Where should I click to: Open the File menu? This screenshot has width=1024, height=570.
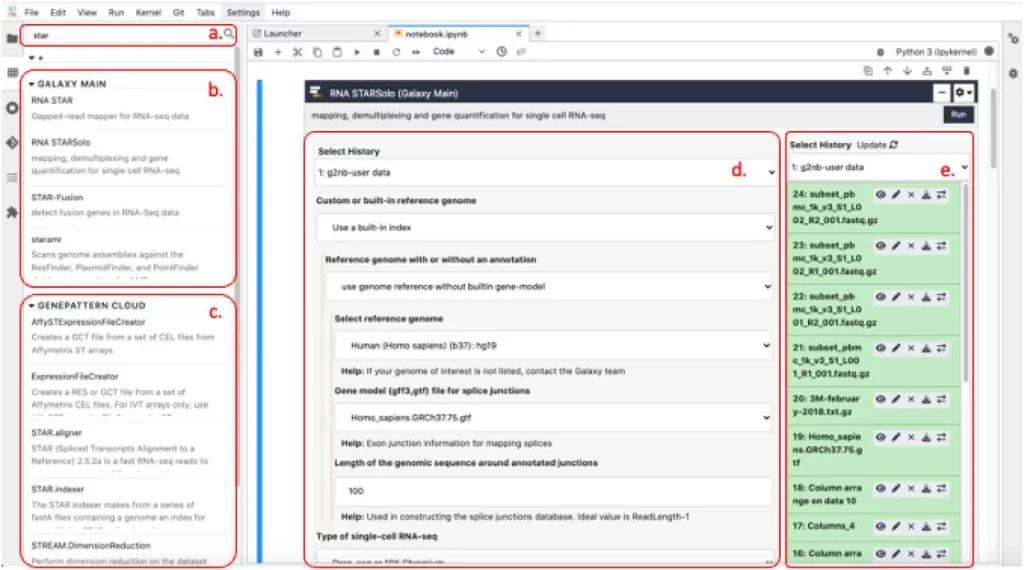(x=31, y=12)
